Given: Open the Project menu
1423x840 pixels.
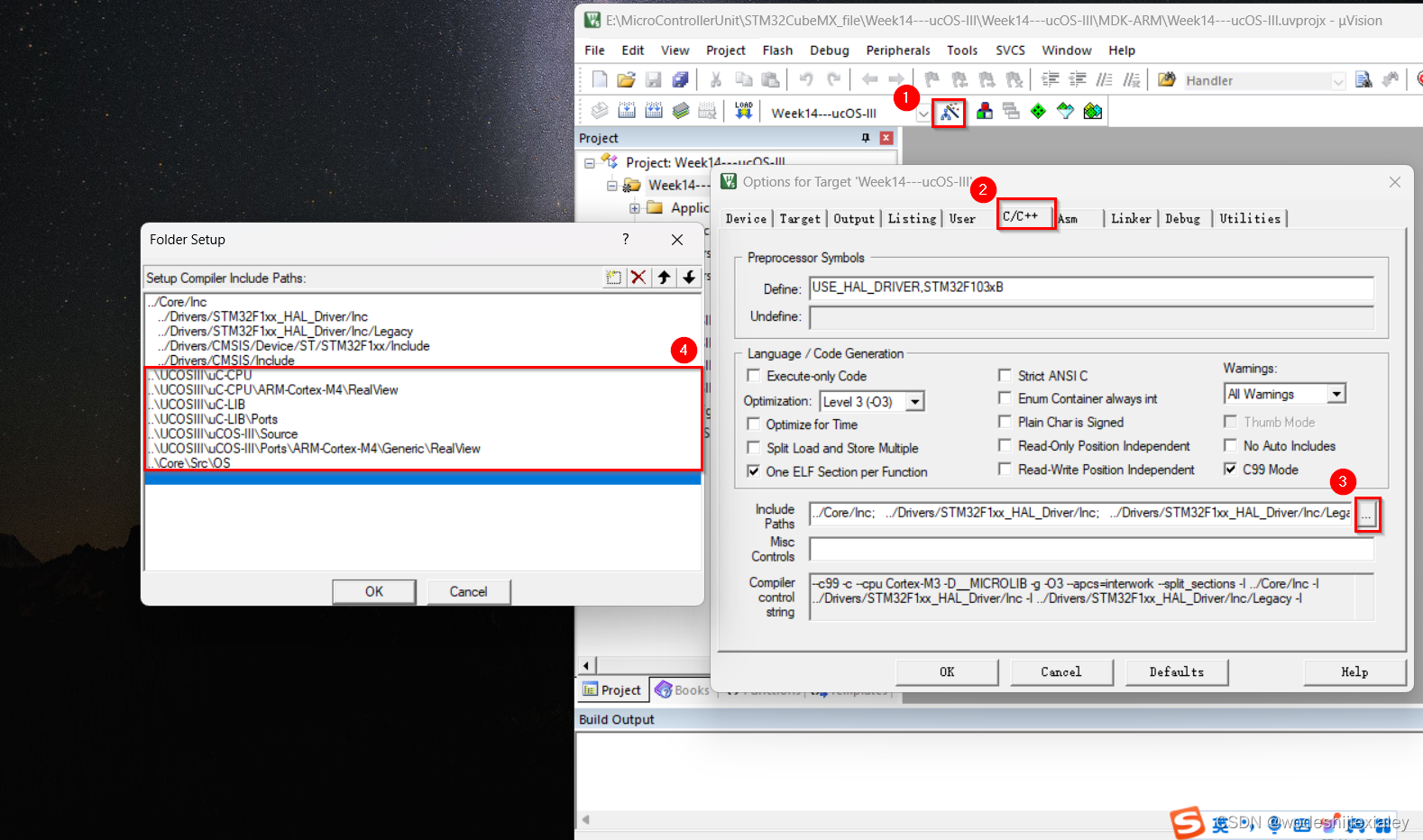Looking at the screenshot, I should (x=726, y=50).
